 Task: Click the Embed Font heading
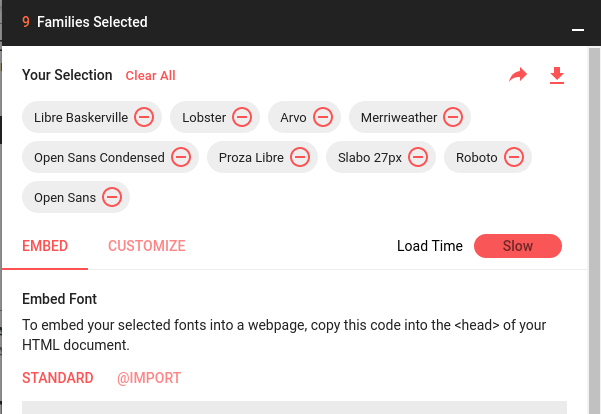click(x=59, y=299)
